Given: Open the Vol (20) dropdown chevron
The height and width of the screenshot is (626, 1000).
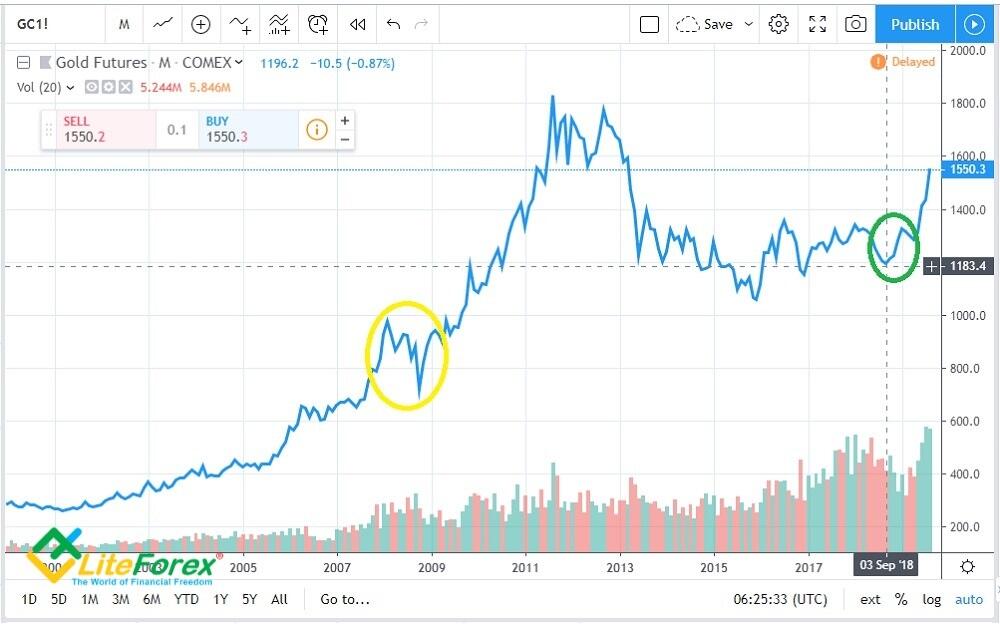Looking at the screenshot, I should tap(68, 87).
